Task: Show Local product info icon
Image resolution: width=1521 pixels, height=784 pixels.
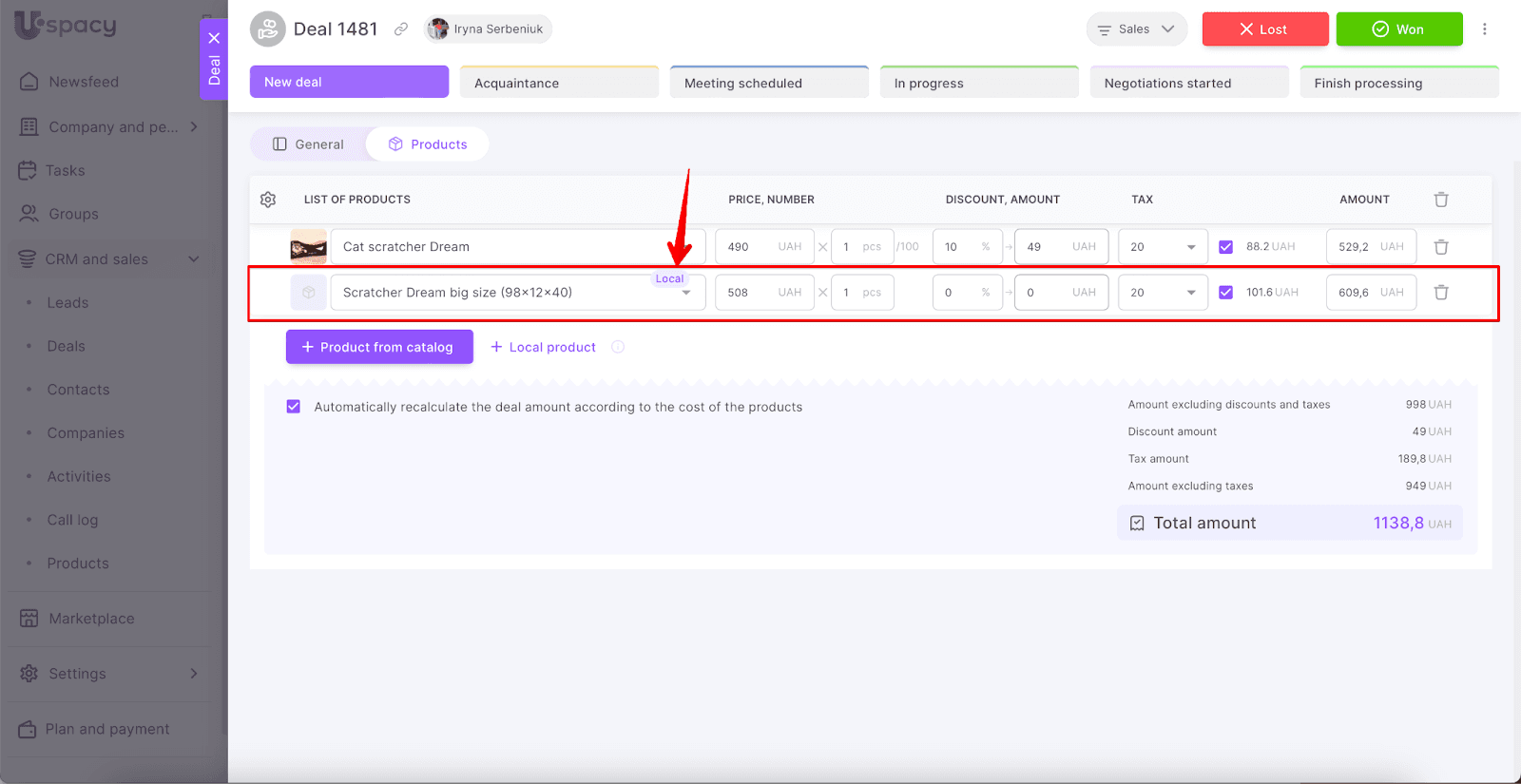Action: [x=618, y=347]
